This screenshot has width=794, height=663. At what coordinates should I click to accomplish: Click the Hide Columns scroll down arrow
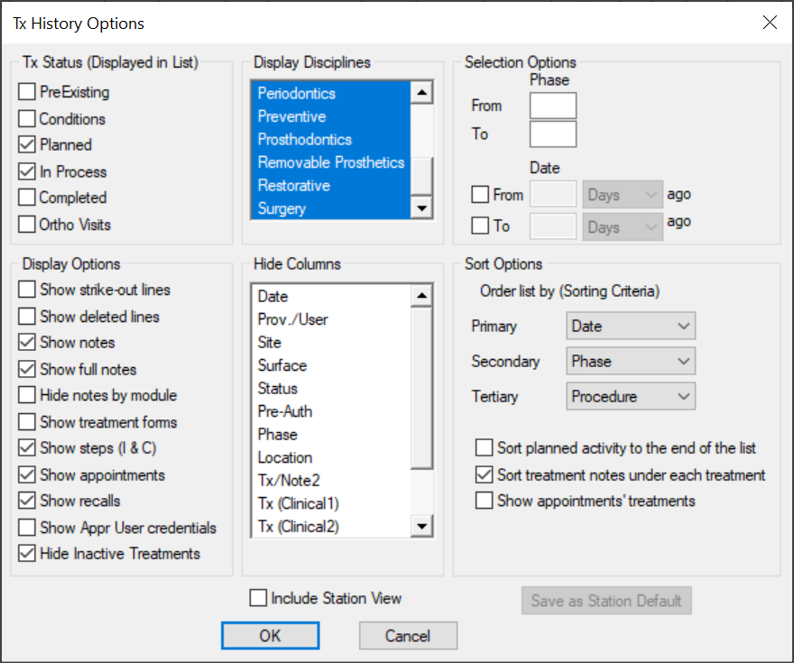click(x=422, y=527)
